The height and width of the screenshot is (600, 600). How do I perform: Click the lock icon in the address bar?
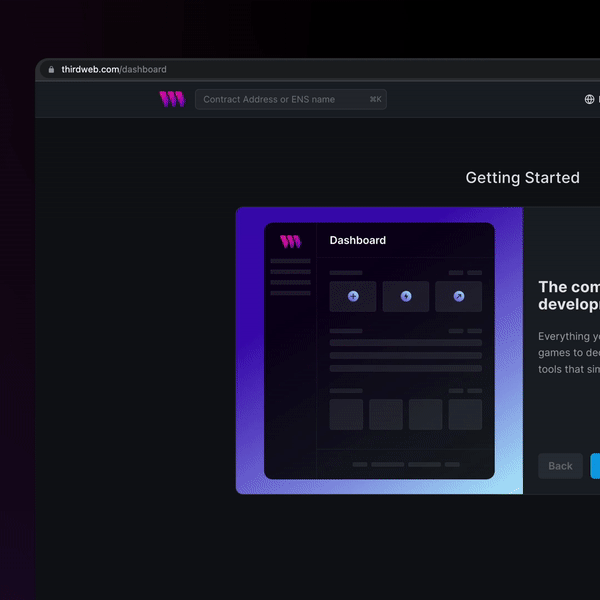point(51,69)
